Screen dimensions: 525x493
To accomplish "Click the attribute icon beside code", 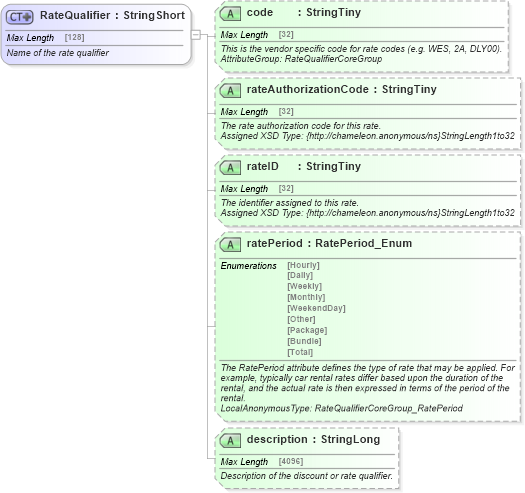I will (x=230, y=14).
